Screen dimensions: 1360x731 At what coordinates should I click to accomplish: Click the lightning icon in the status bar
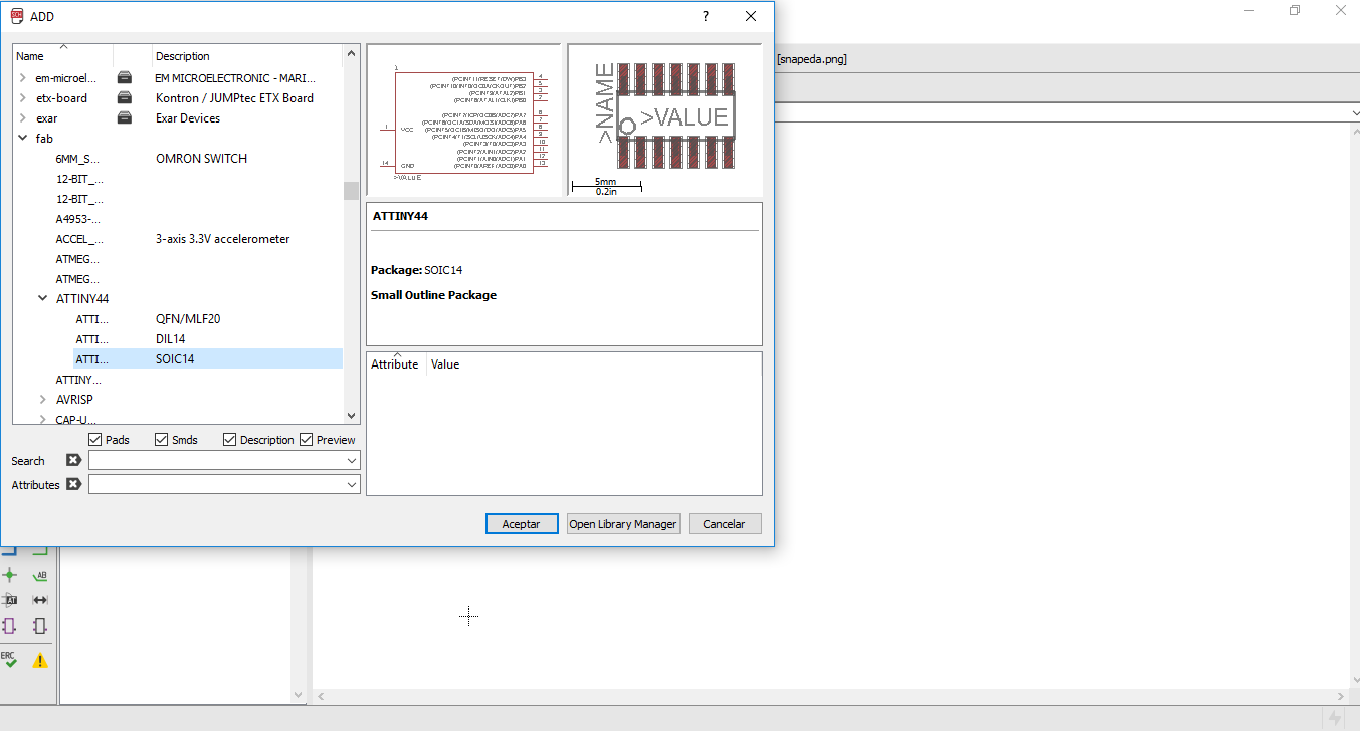pos(1334,718)
